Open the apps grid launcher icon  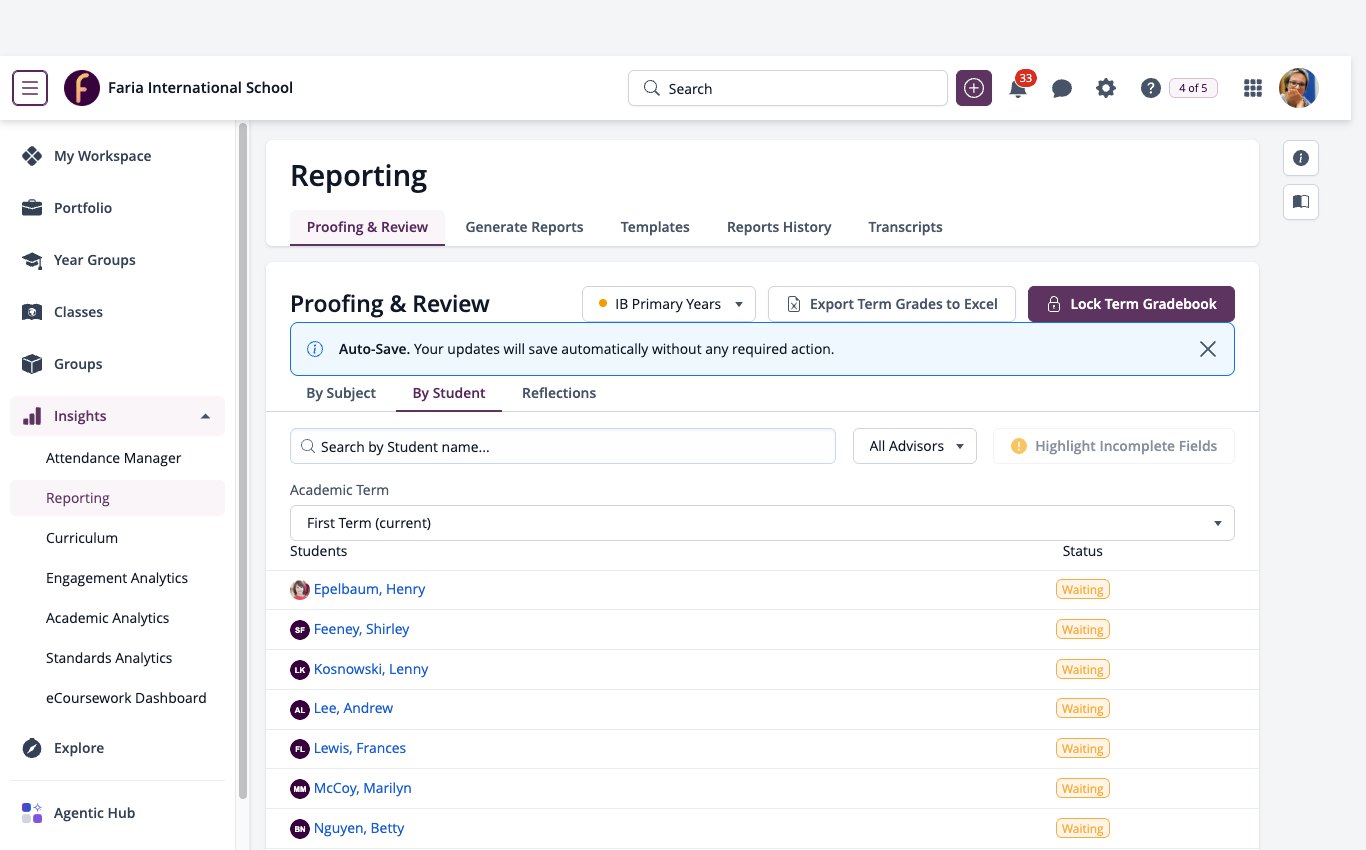1252,88
